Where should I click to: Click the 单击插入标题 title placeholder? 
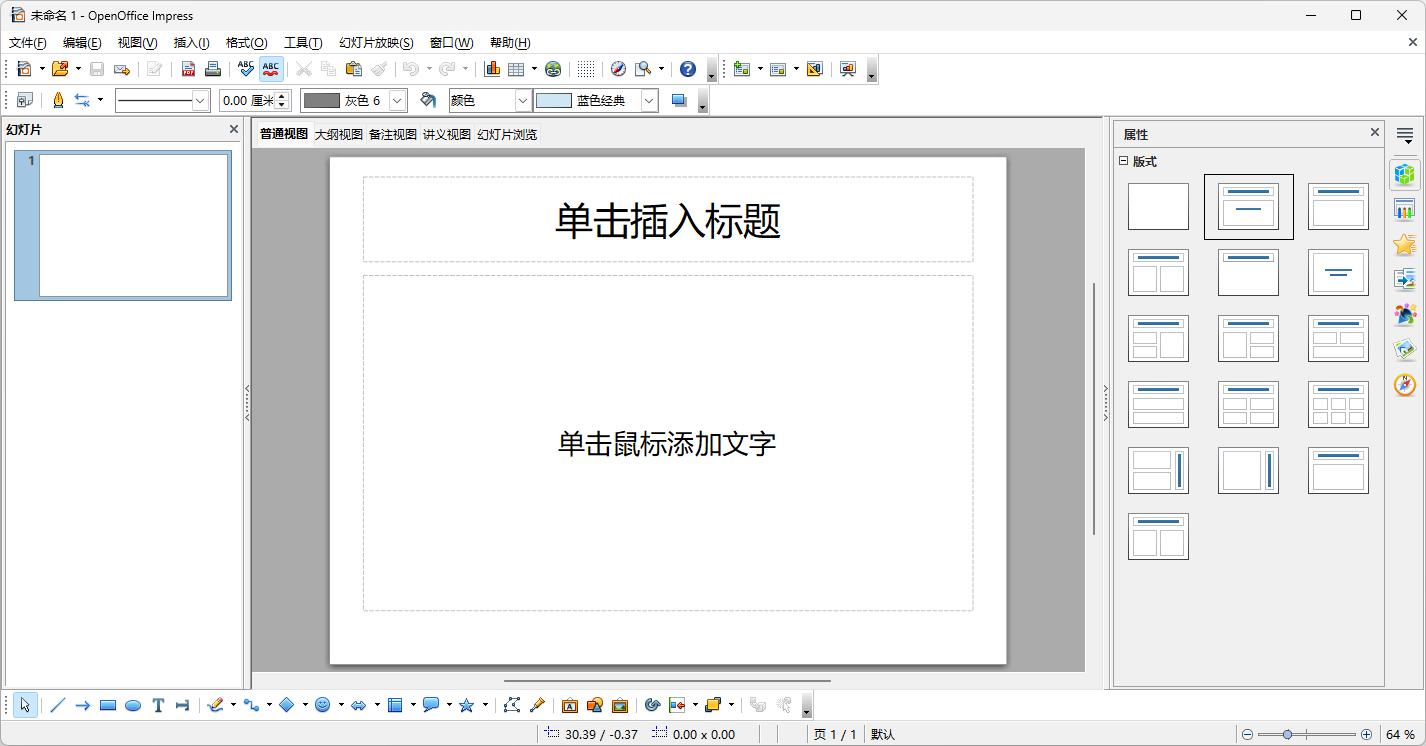tap(668, 220)
